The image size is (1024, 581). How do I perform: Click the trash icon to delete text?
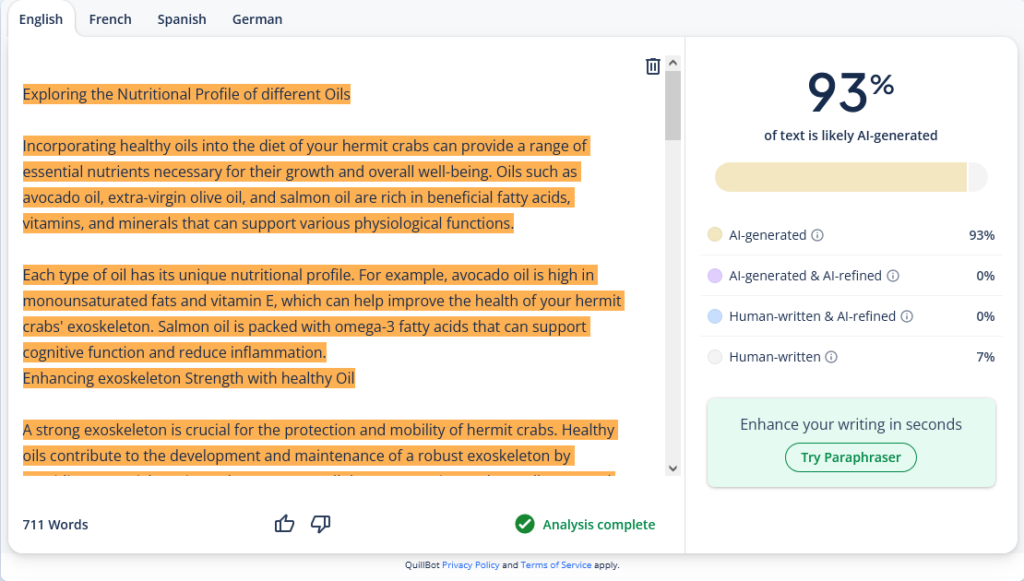click(x=653, y=66)
